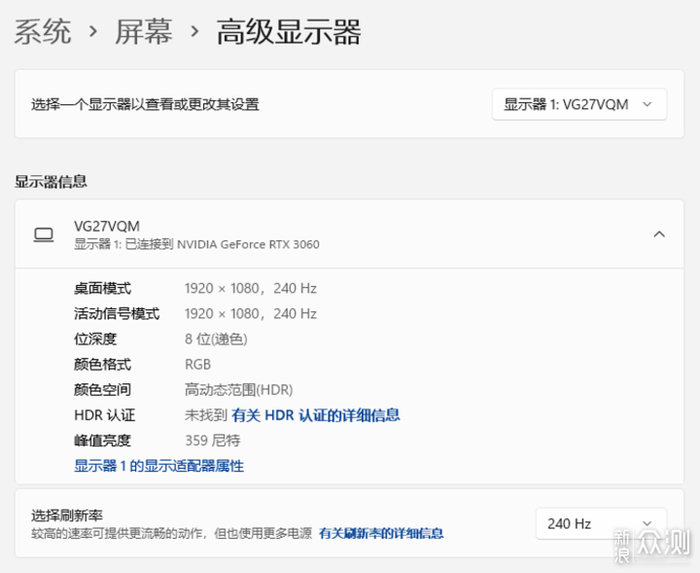
Task: Click the 选择一个显示器以查看或更改其设置 label
Action: pyautogui.click(x=145, y=104)
